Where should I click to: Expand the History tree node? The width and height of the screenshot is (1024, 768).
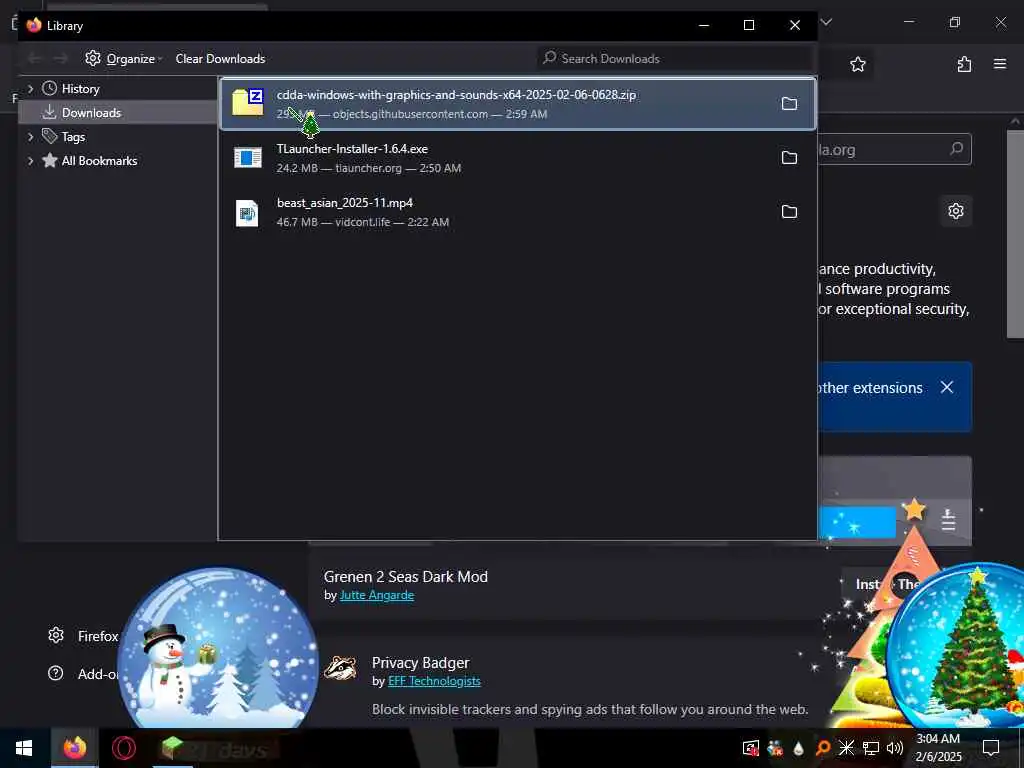click(x=30, y=88)
